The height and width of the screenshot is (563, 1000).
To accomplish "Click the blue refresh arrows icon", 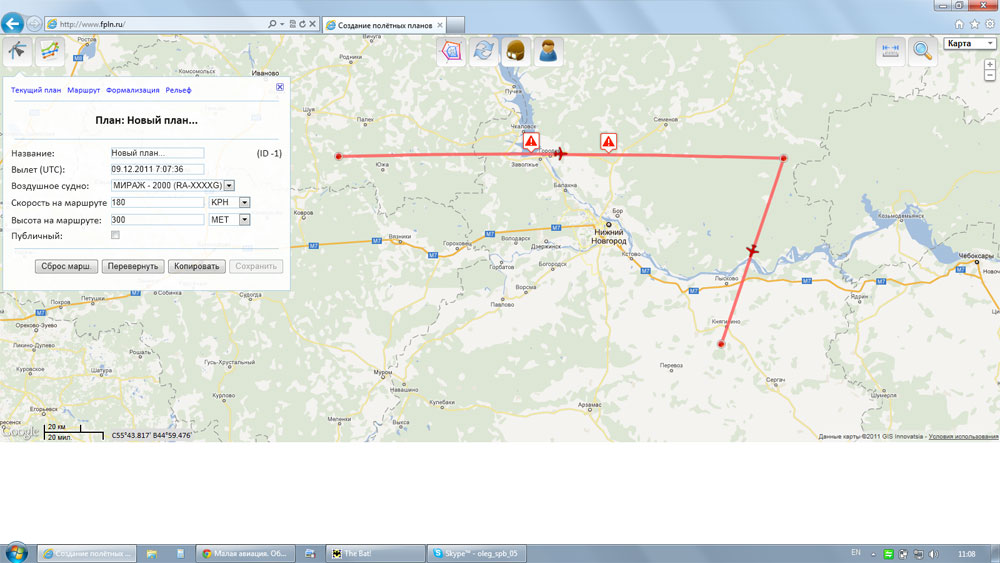I will [485, 51].
